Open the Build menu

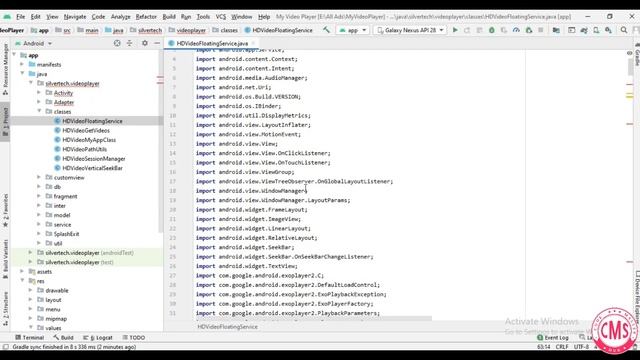(x=169, y=17)
